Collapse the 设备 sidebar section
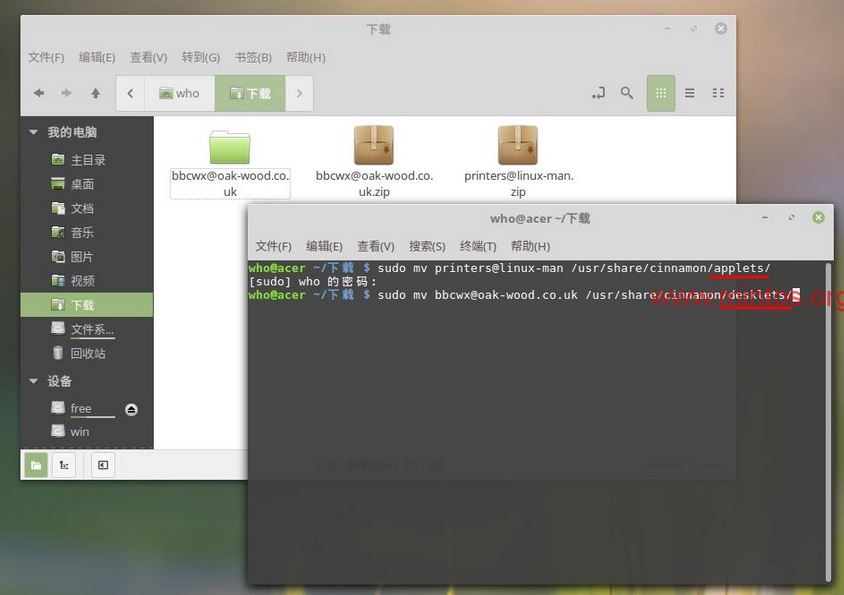Viewport: 844px width, 595px height. [34, 381]
